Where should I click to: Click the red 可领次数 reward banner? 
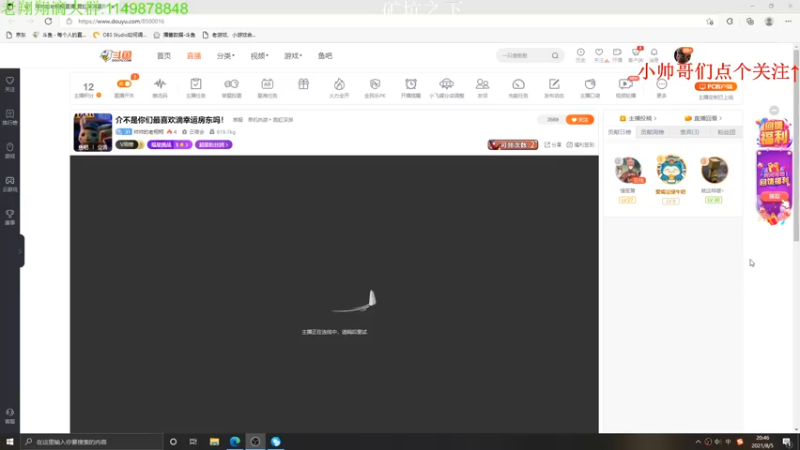coord(513,145)
